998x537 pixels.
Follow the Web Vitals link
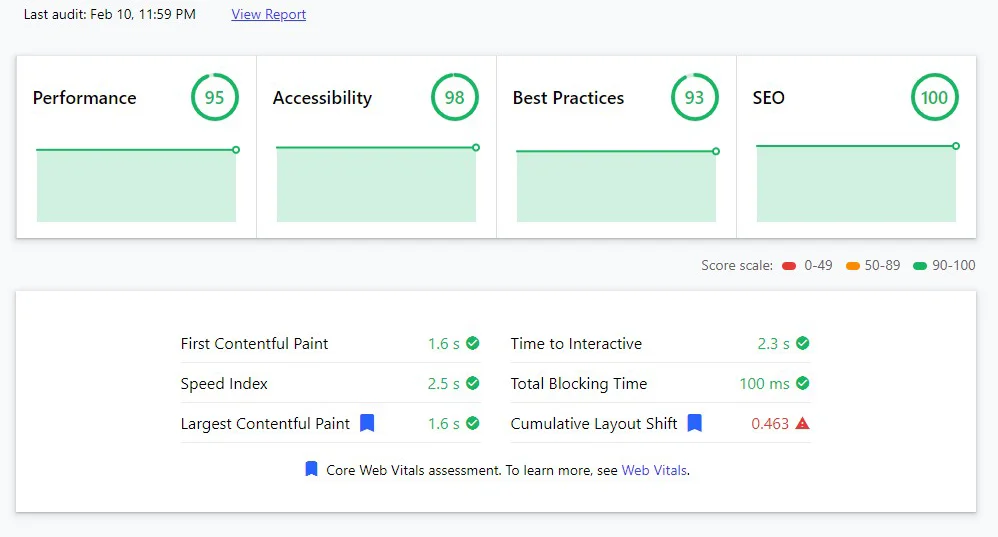click(654, 470)
